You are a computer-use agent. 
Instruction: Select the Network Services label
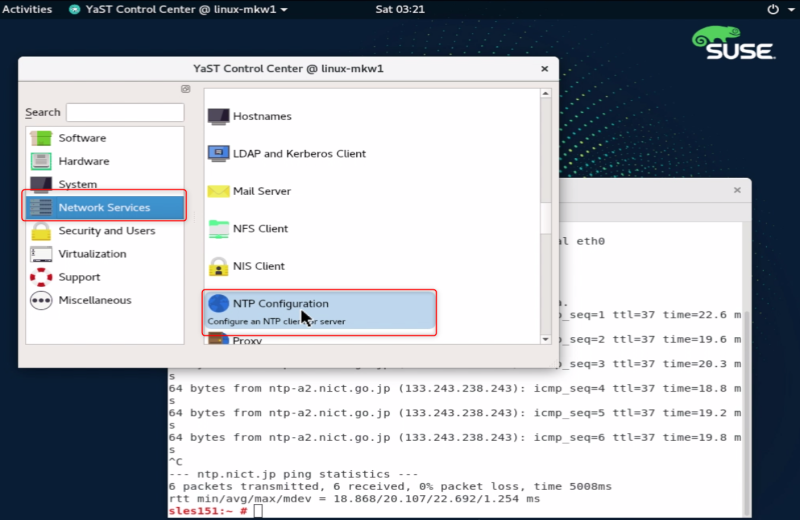click(104, 208)
